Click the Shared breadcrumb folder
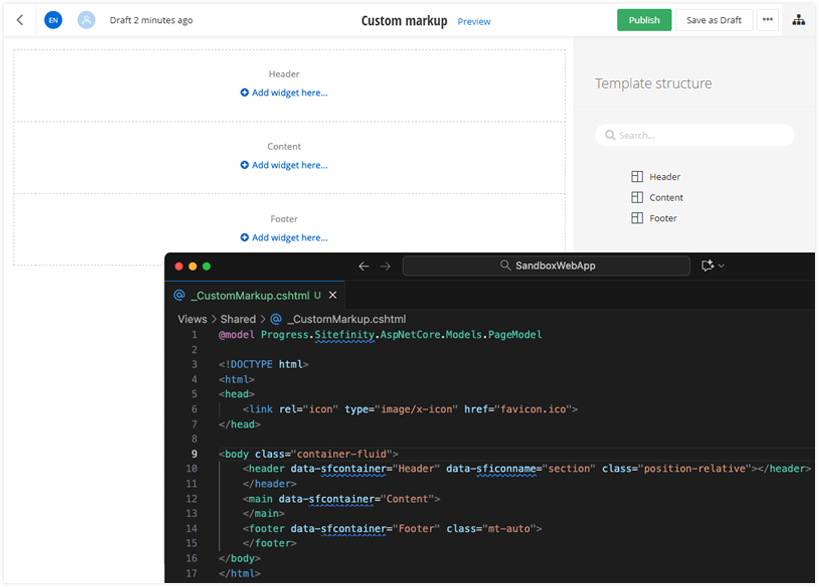Screen dimensions: 819x587 click(238, 319)
